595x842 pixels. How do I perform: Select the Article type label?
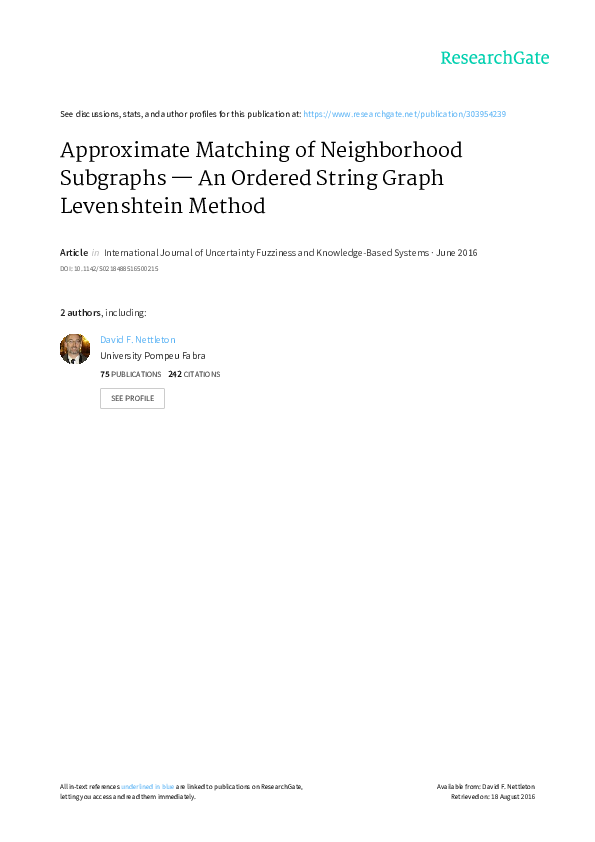tap(74, 252)
